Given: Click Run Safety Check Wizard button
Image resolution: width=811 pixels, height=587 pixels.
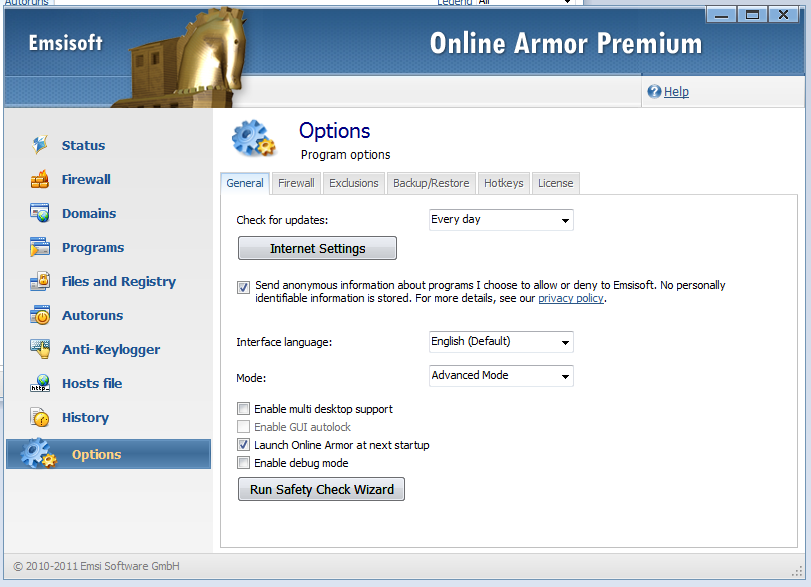Looking at the screenshot, I should pyautogui.click(x=321, y=489).
